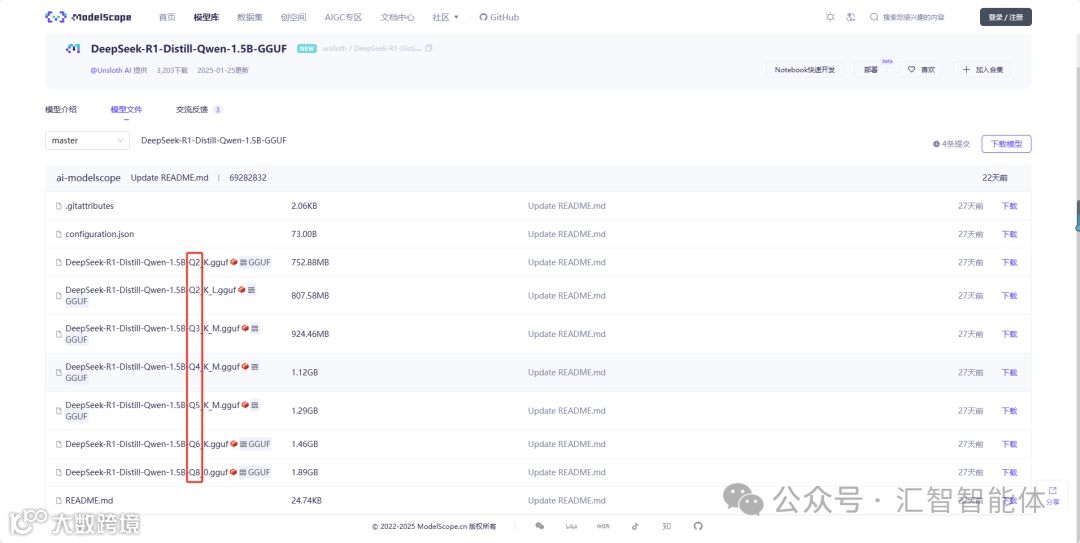Copy model path via copy icon

click(x=428, y=48)
